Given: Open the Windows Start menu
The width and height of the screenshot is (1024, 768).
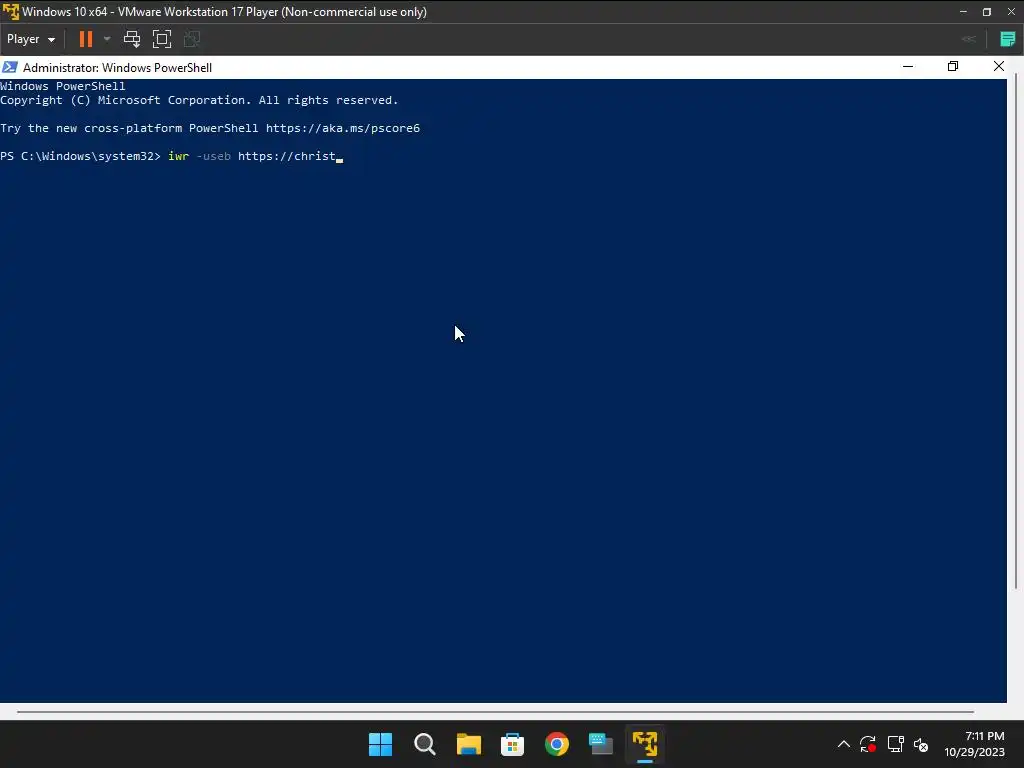Looking at the screenshot, I should (x=380, y=744).
